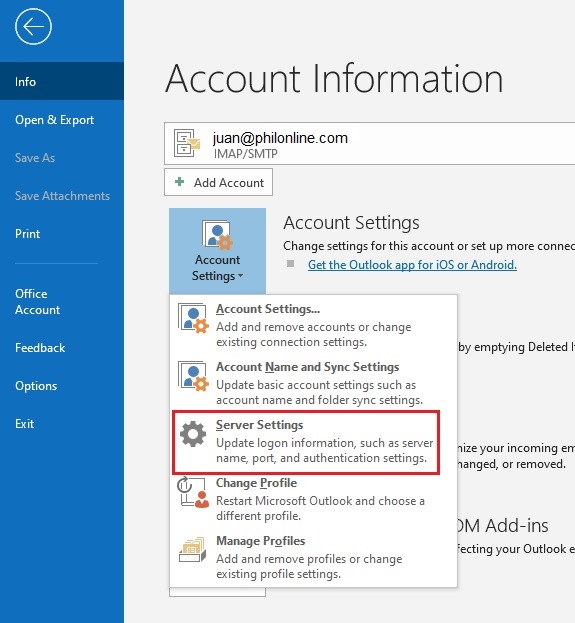Open the juan@philonline.com account selector
The width and height of the screenshot is (575, 623).
370,143
